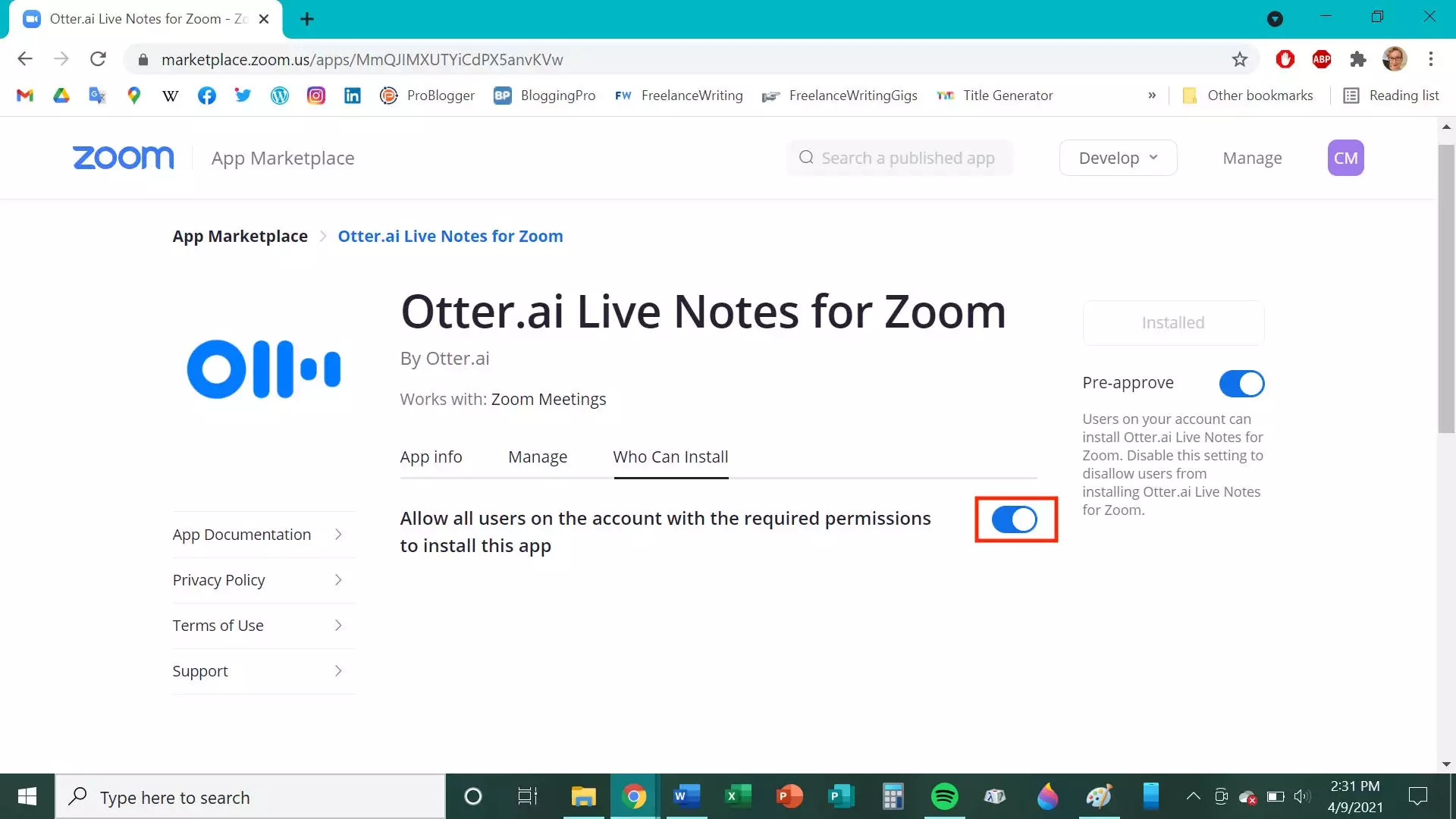Open the FreelanceWriting bookmark
The image size is (1456, 819).
pos(679,96)
